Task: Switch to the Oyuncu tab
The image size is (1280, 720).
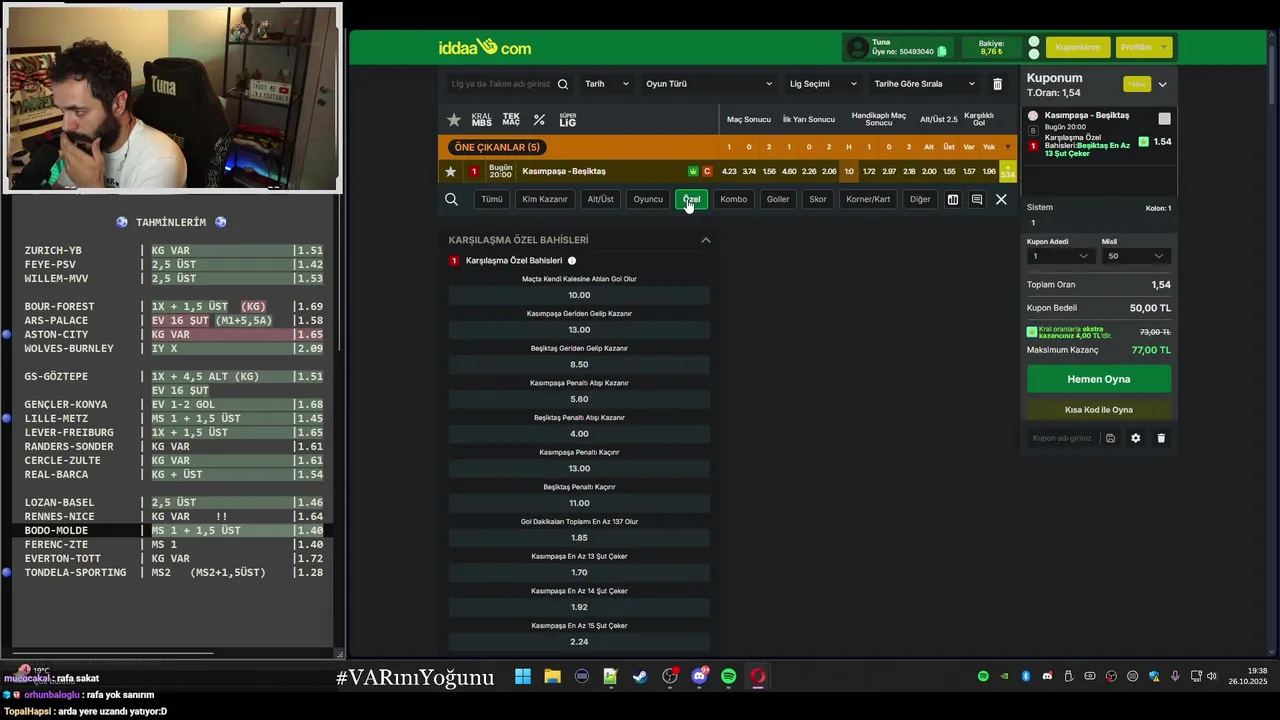Action: (x=648, y=200)
